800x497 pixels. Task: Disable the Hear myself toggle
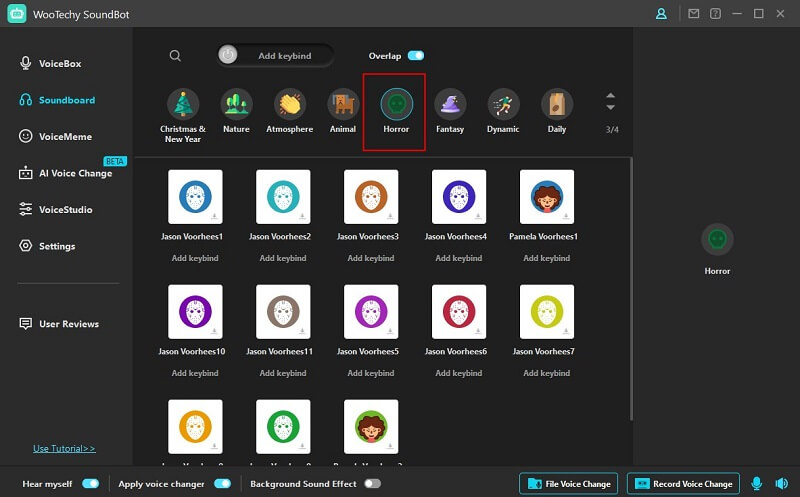(x=91, y=484)
